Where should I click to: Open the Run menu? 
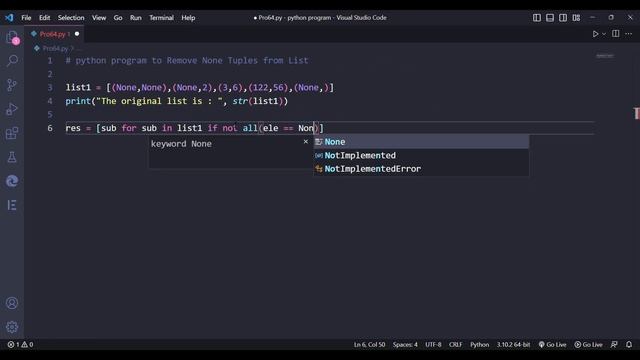[136, 18]
